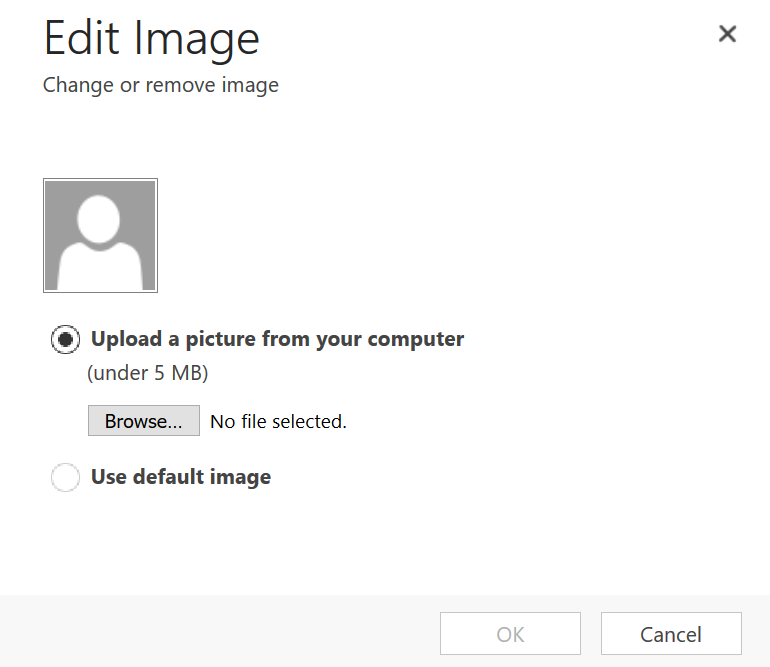Click the 'Upload a picture from your computer' label
The height and width of the screenshot is (667, 770).
[x=277, y=339]
